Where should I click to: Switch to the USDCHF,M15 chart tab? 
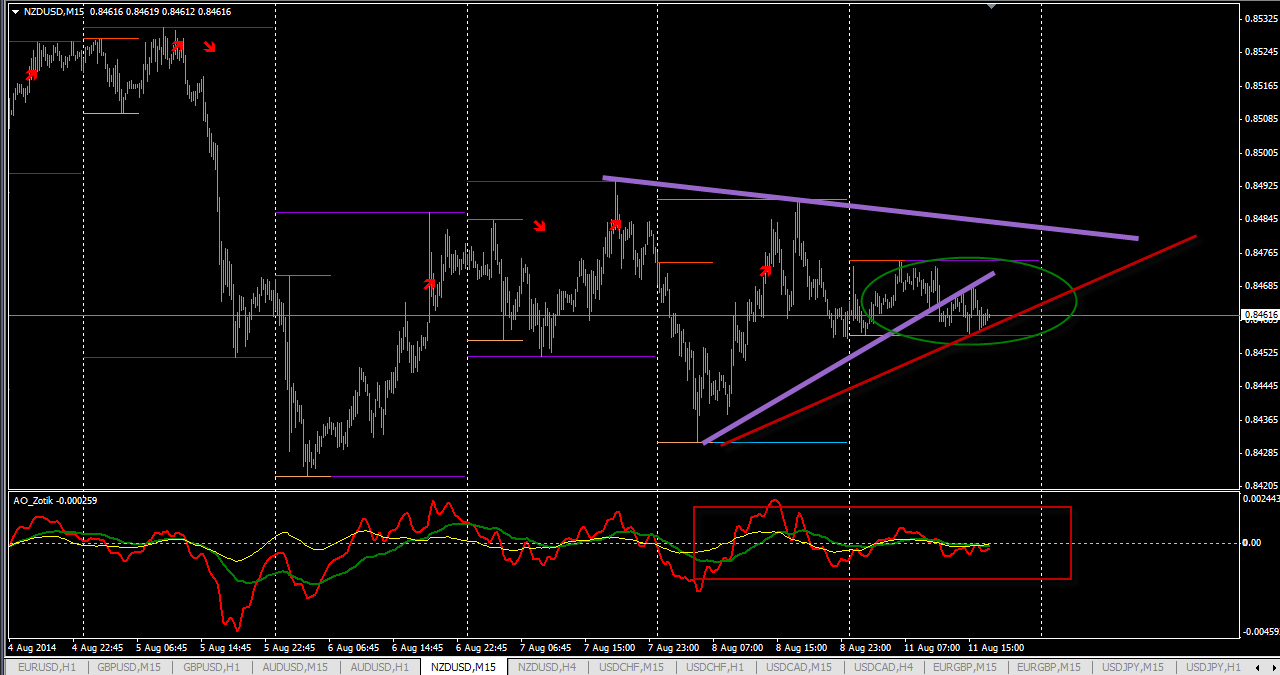(x=631, y=667)
